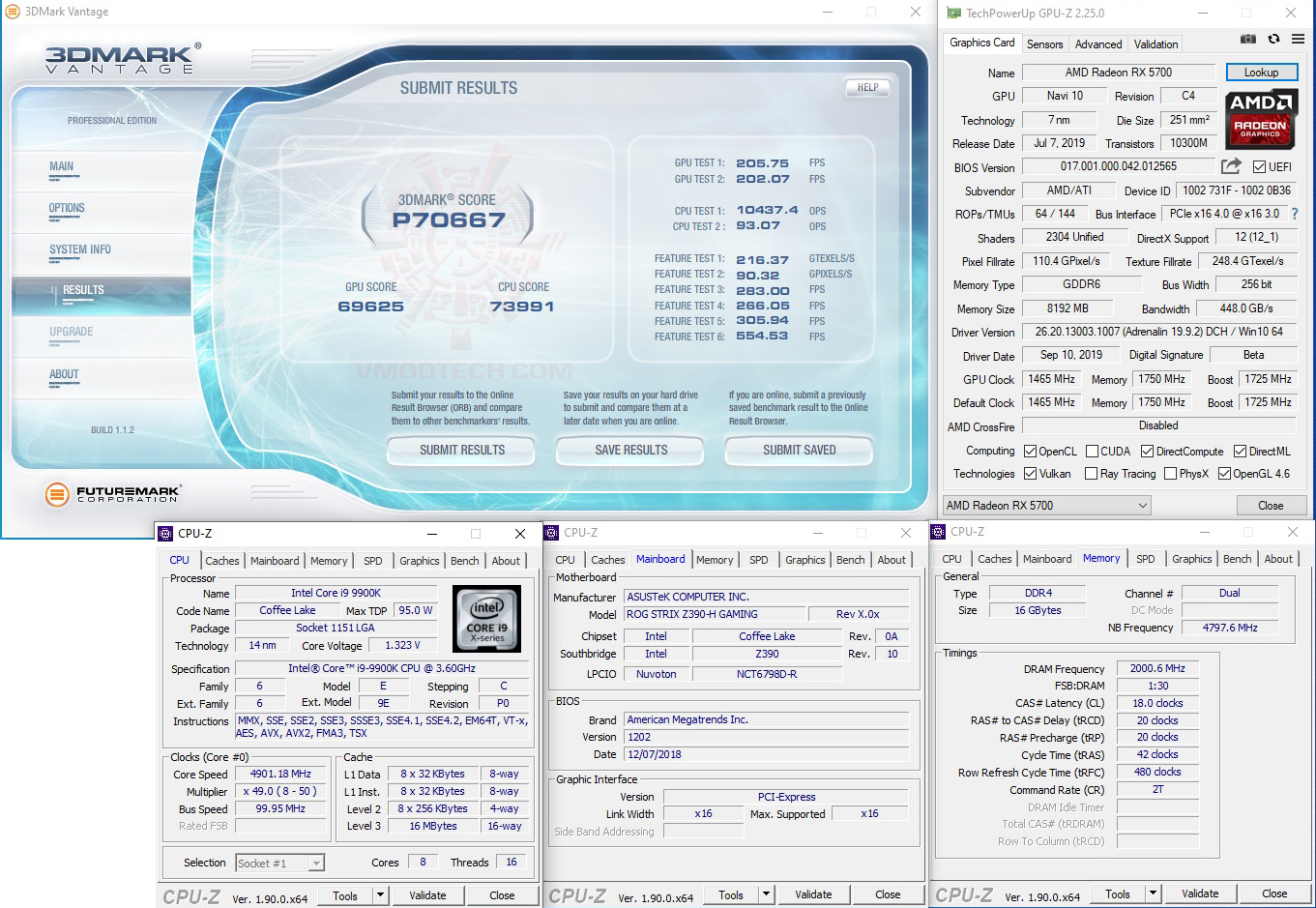The width and height of the screenshot is (1316, 908).
Task: Click the Tools button in CPU-Z processor window
Action: tap(345, 895)
